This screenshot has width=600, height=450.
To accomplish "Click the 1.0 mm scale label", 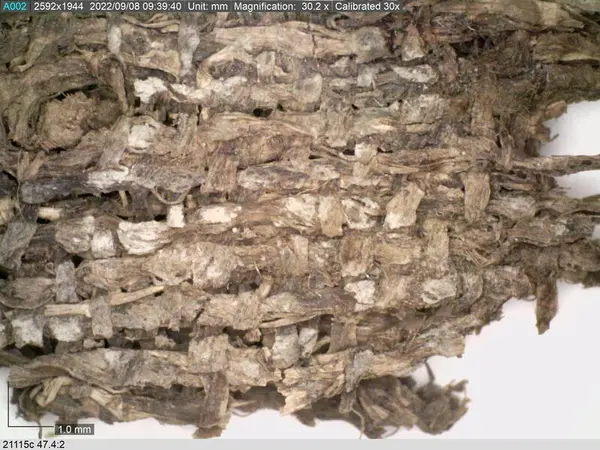I will point(75,429).
